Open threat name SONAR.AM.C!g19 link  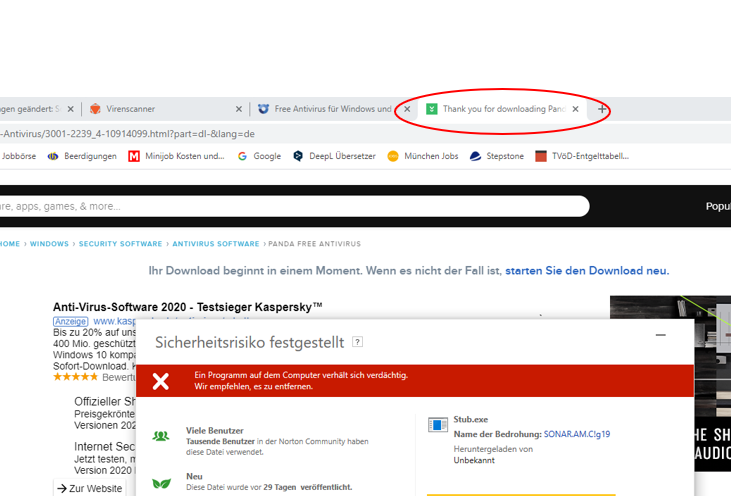[x=577, y=434]
